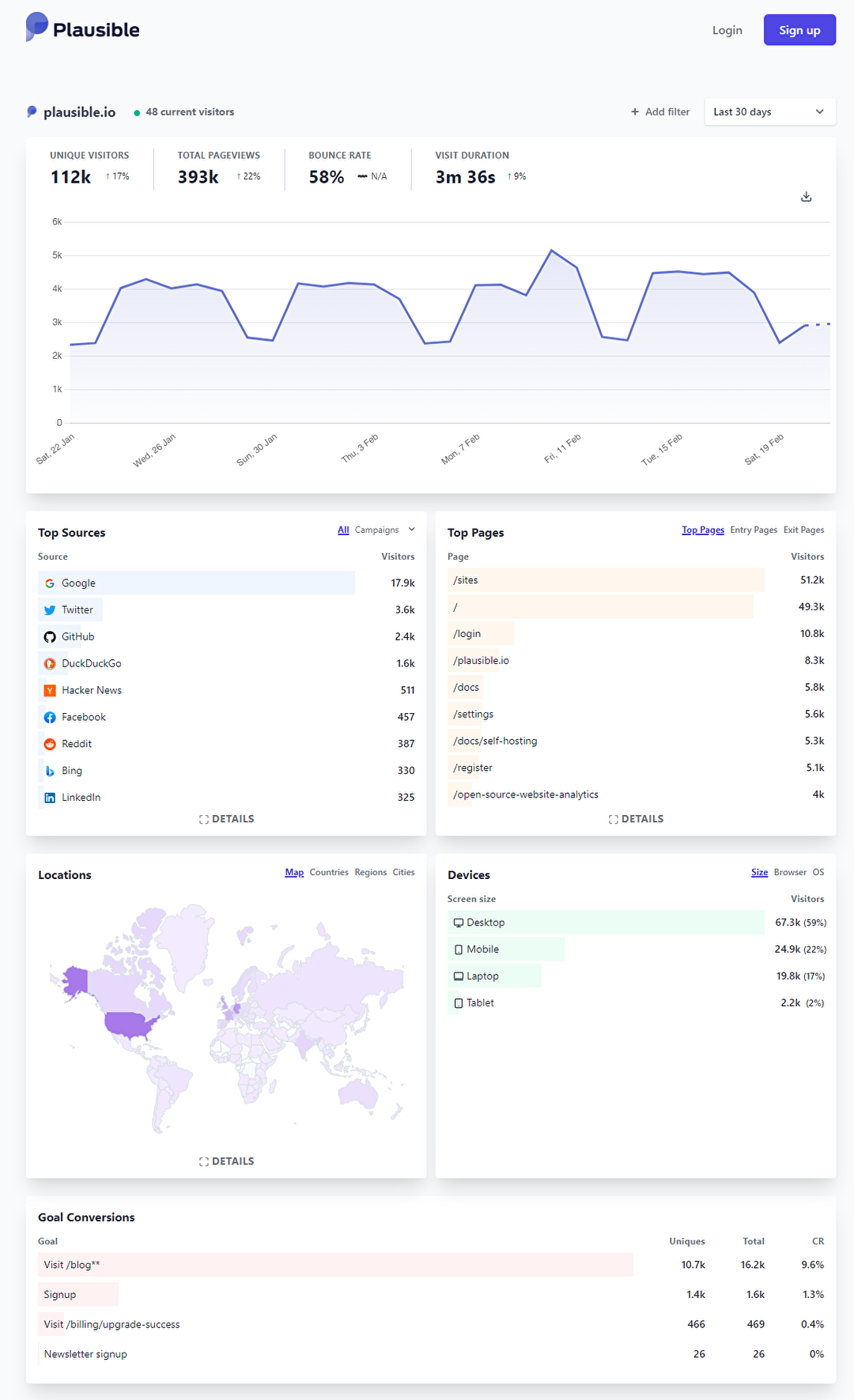Open Locations DETAILS
Image resolution: width=854 pixels, height=1400 pixels.
(x=227, y=1162)
